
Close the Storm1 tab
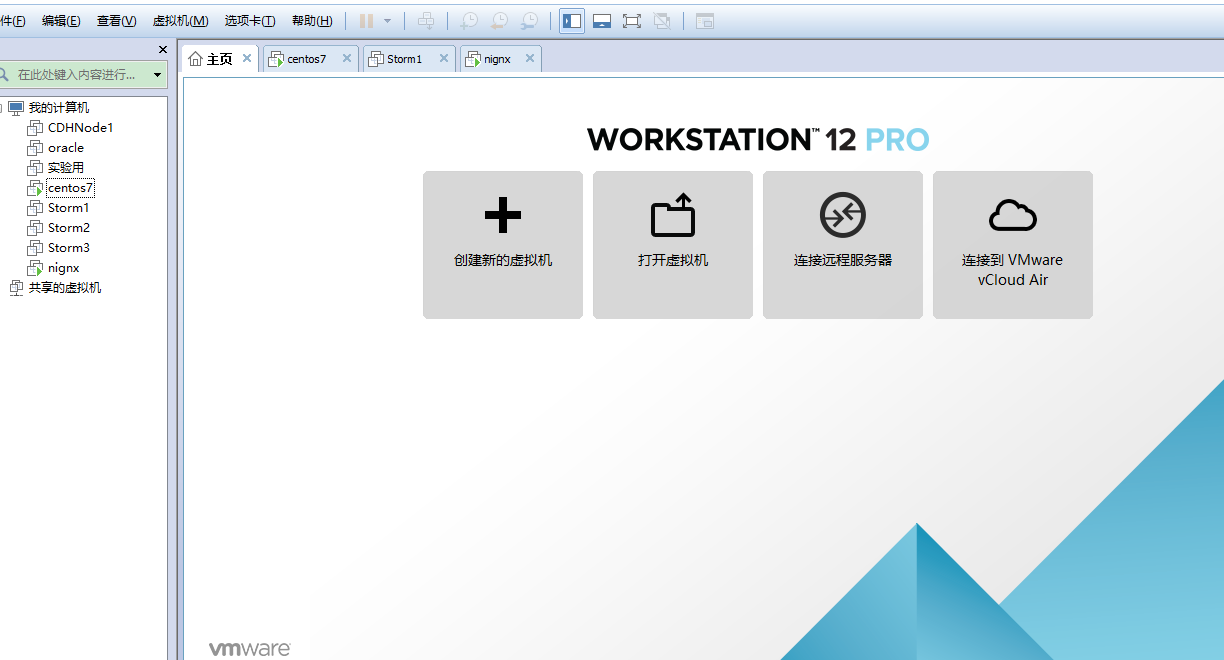(444, 58)
